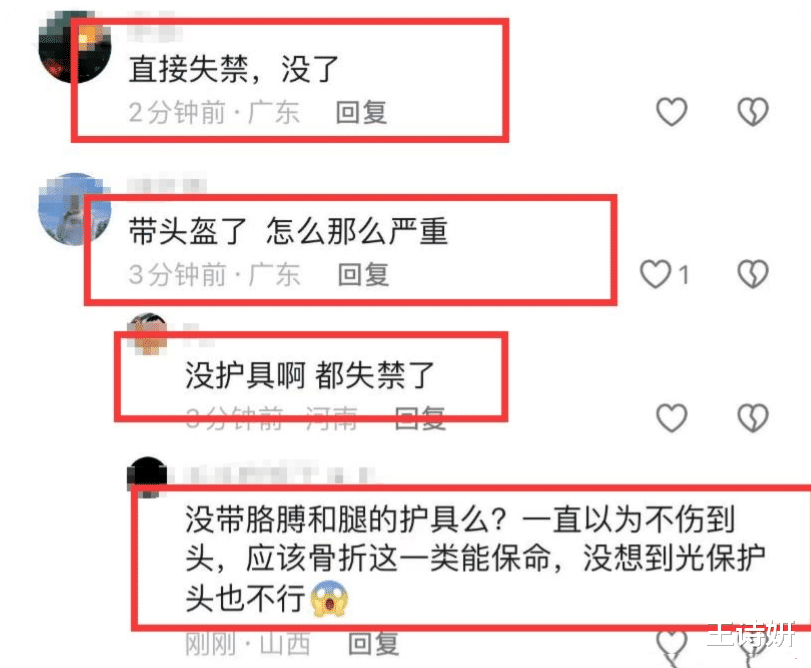
Task: Open the blurred username above '直接失禁，没了'
Action: coord(154,29)
